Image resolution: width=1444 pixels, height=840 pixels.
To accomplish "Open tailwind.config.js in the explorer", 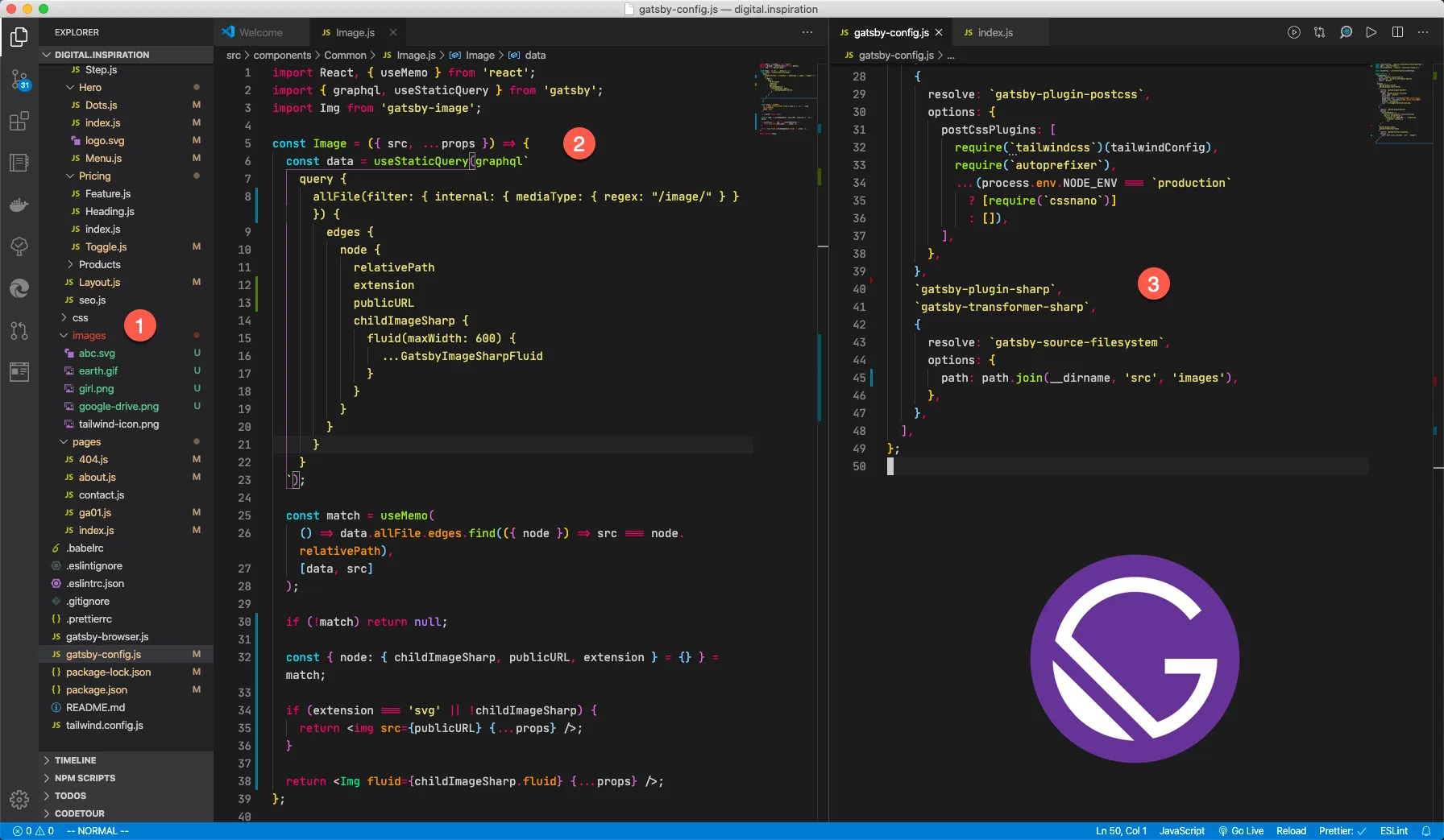I will coord(104,725).
